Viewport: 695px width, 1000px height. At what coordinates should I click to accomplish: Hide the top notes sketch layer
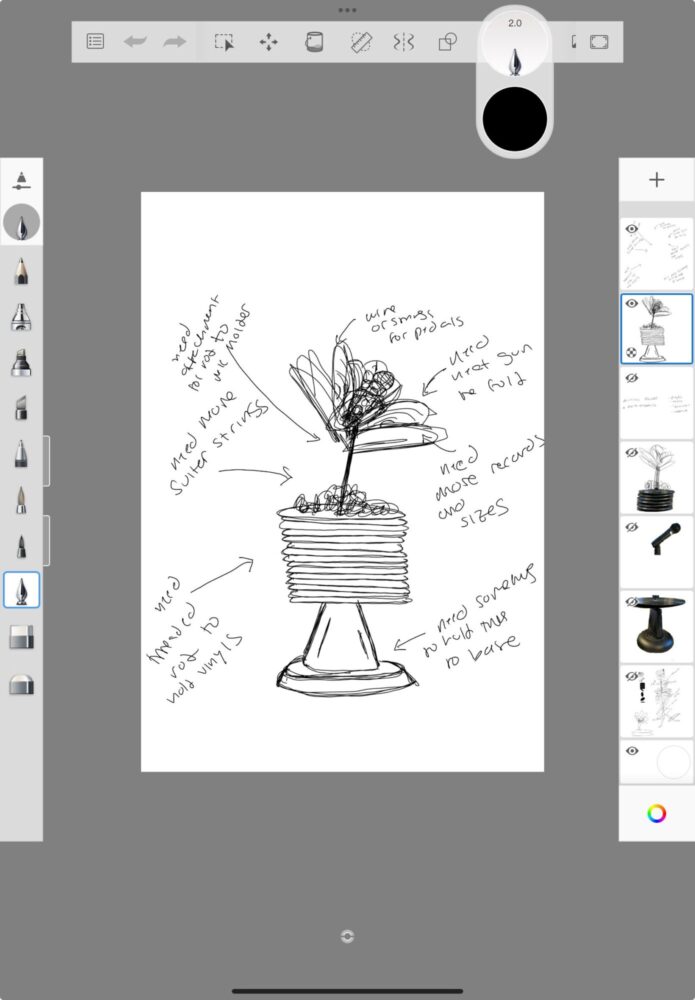pos(631,229)
